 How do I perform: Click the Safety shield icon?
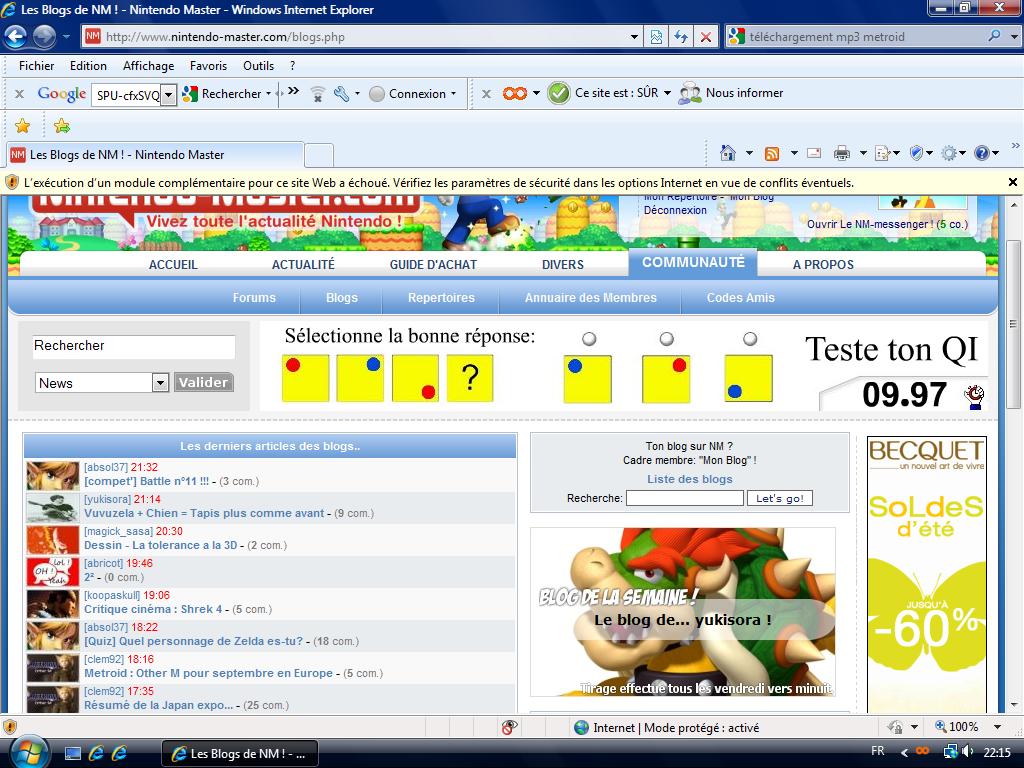click(916, 153)
